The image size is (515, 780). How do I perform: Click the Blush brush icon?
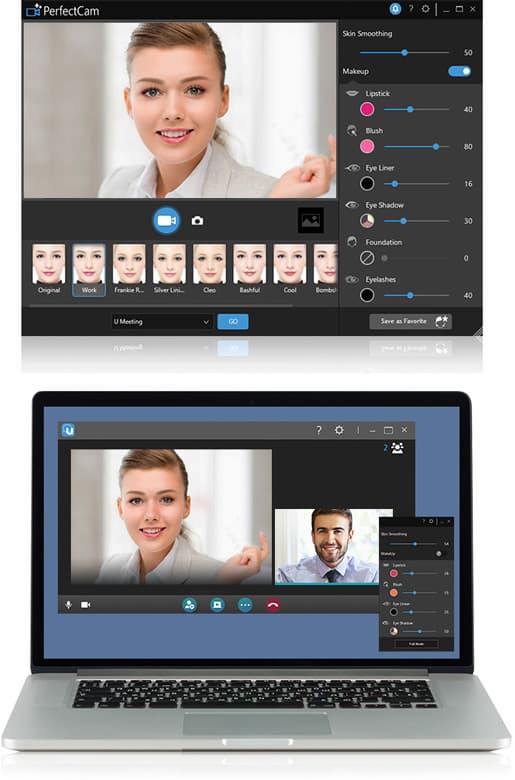tap(352, 130)
